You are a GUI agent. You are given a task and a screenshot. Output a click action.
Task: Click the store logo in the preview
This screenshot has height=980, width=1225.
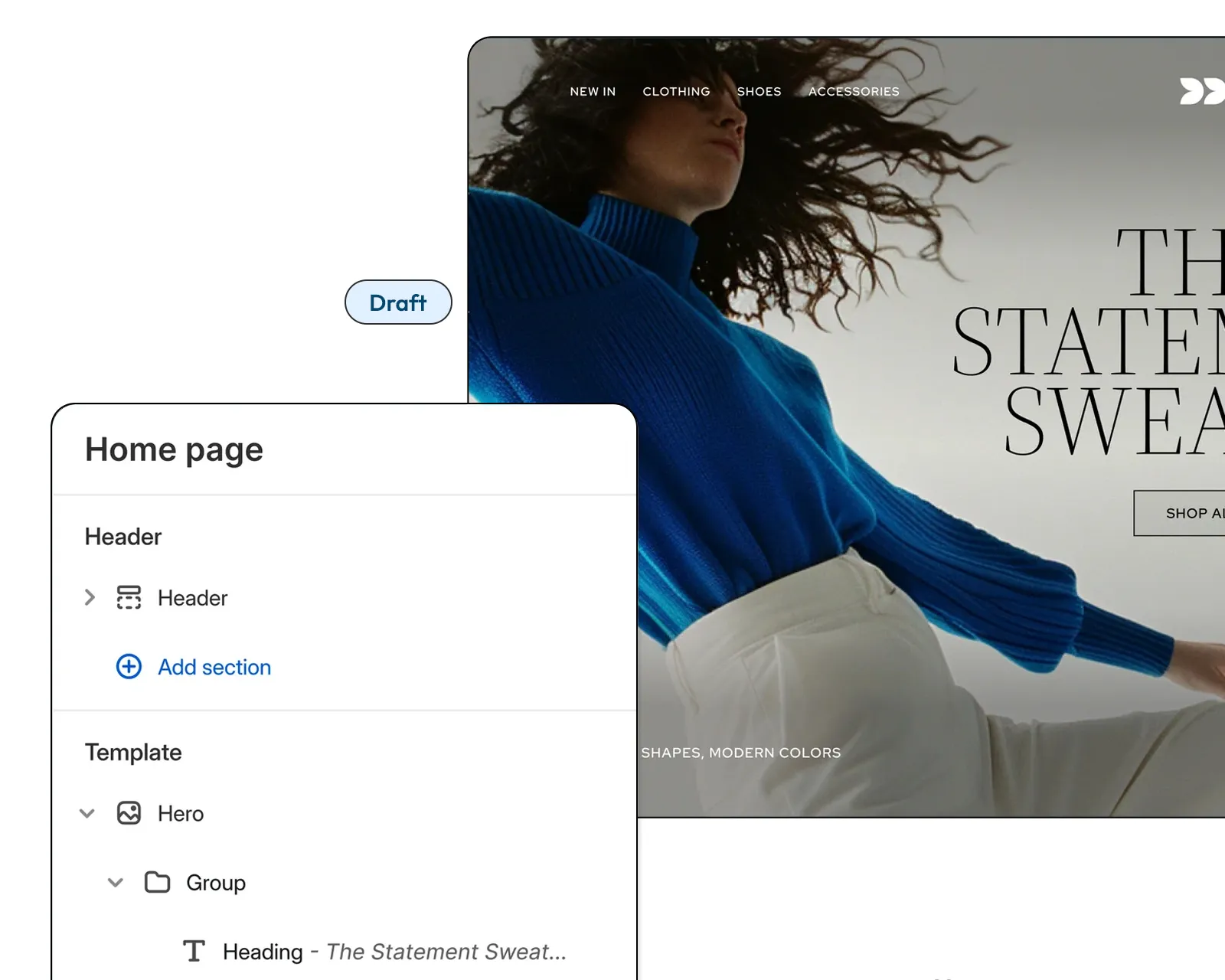1200,91
